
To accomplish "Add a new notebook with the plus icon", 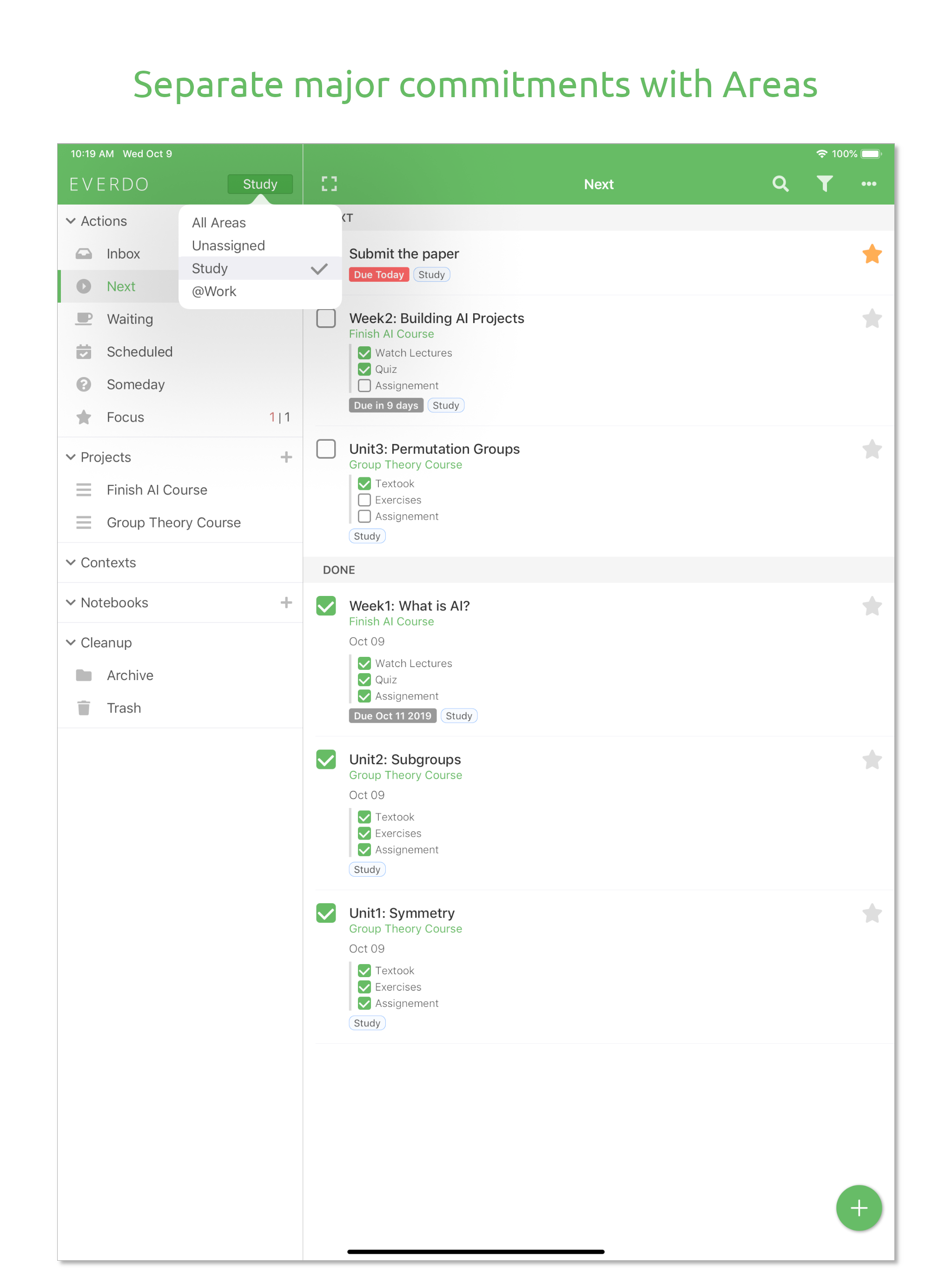I will 286,603.
